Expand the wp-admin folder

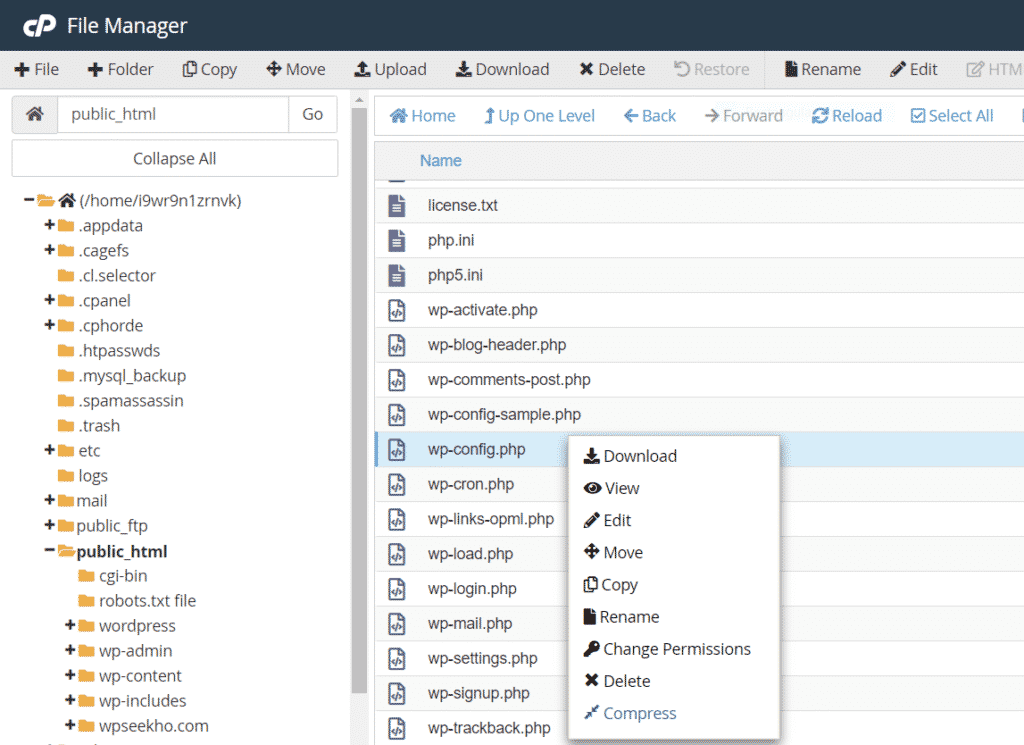coord(71,650)
